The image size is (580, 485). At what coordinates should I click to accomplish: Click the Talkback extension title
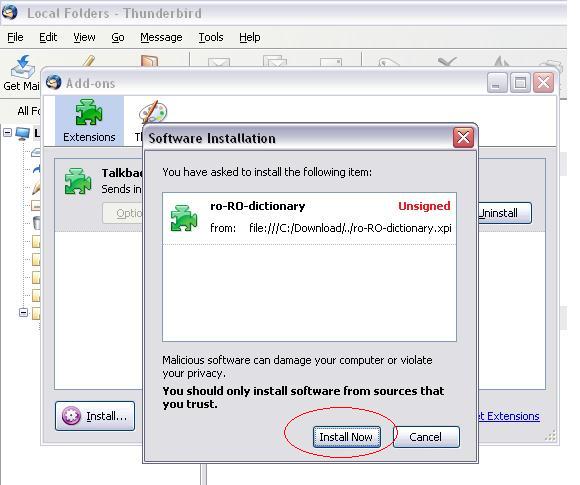(122, 173)
